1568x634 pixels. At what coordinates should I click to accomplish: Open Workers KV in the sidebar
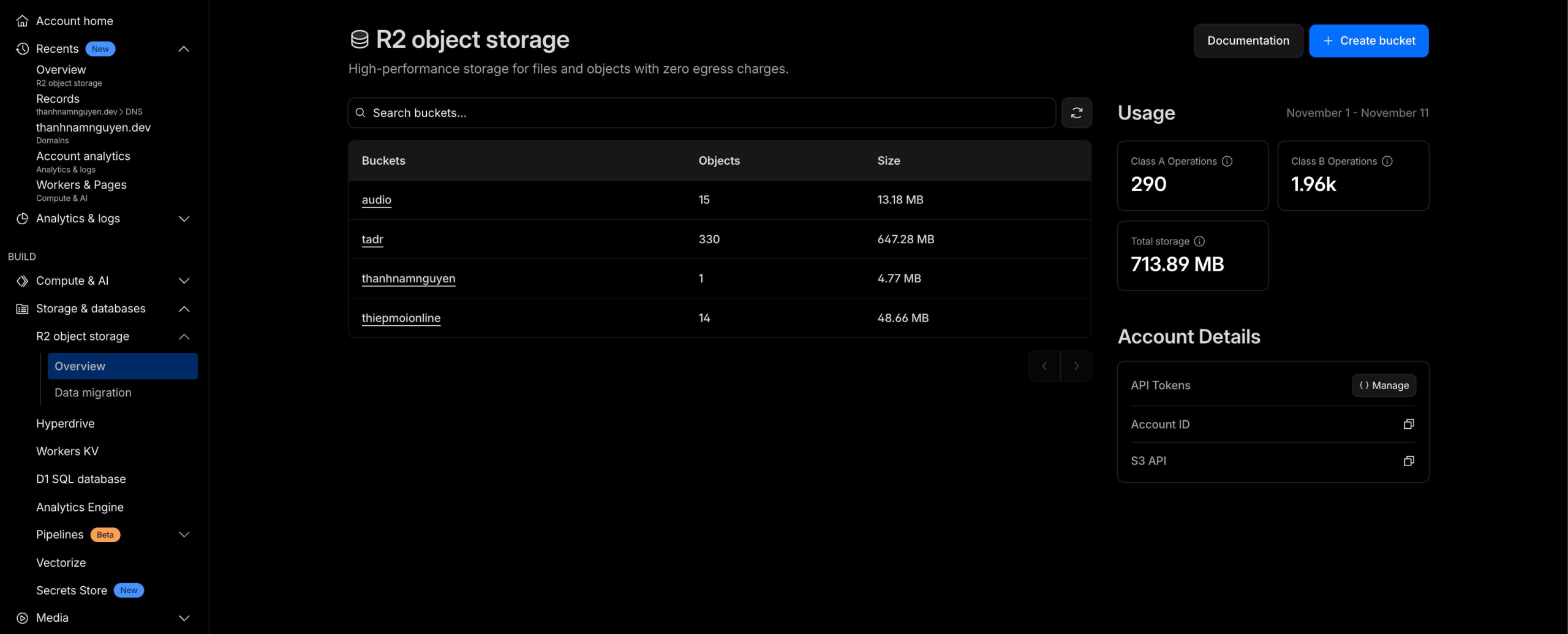click(67, 451)
